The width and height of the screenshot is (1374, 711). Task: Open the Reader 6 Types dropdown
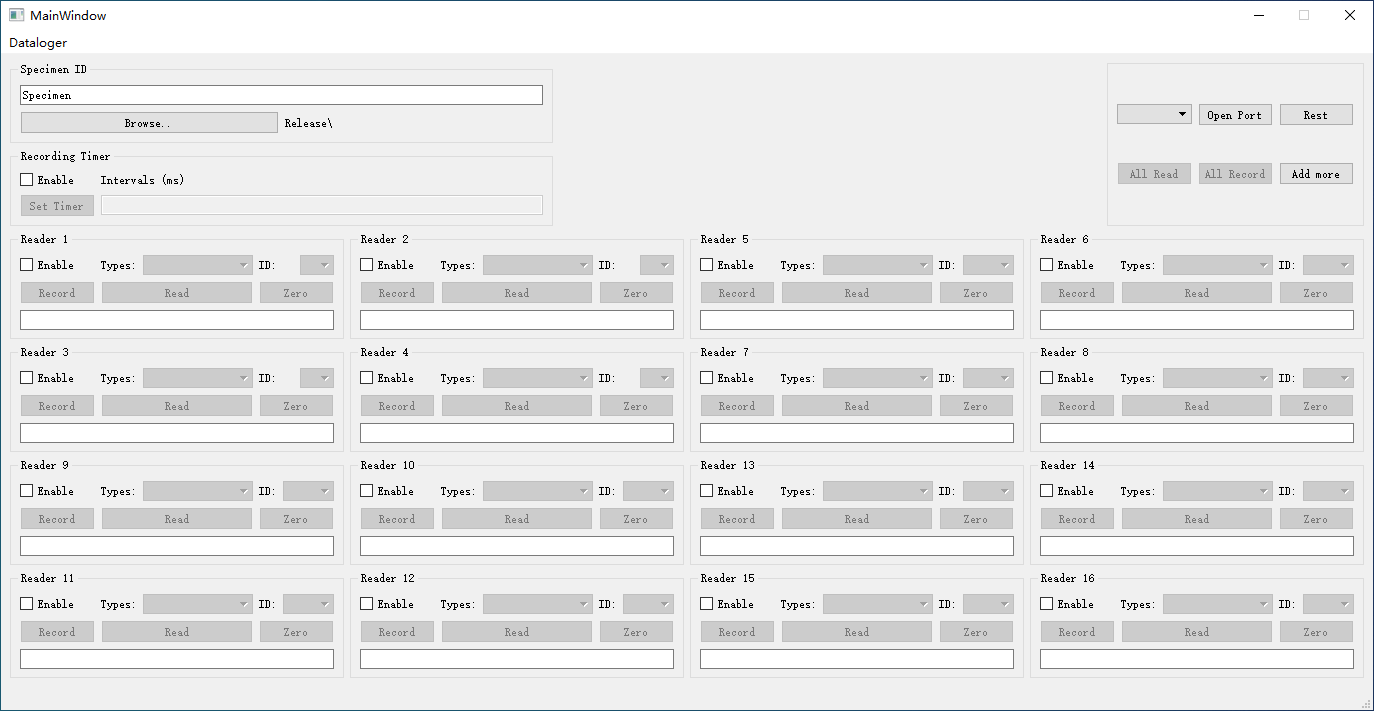pos(1218,265)
